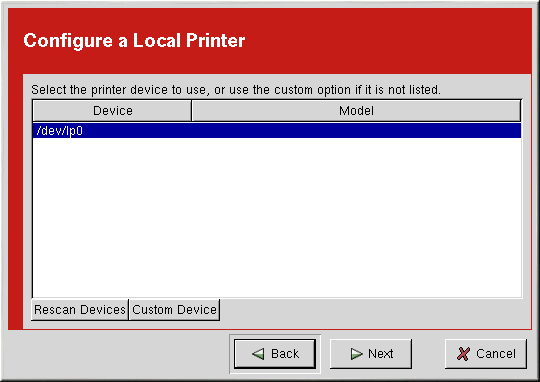
Task: Open the Custom Device option
Action: point(174,310)
